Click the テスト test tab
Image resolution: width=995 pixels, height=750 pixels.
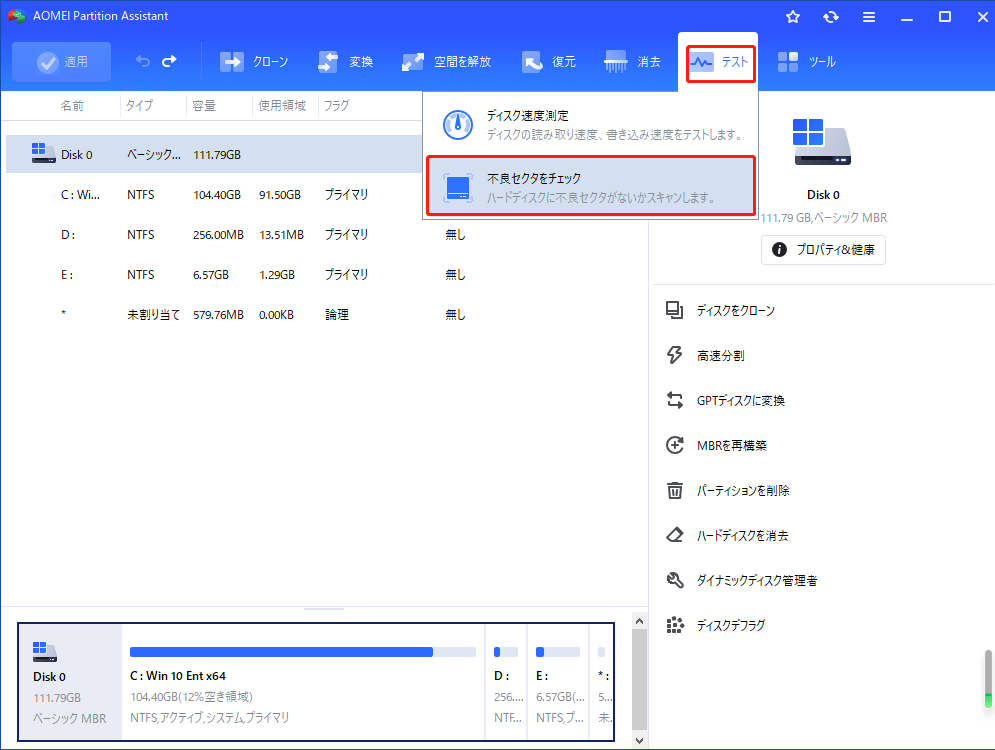coord(720,63)
